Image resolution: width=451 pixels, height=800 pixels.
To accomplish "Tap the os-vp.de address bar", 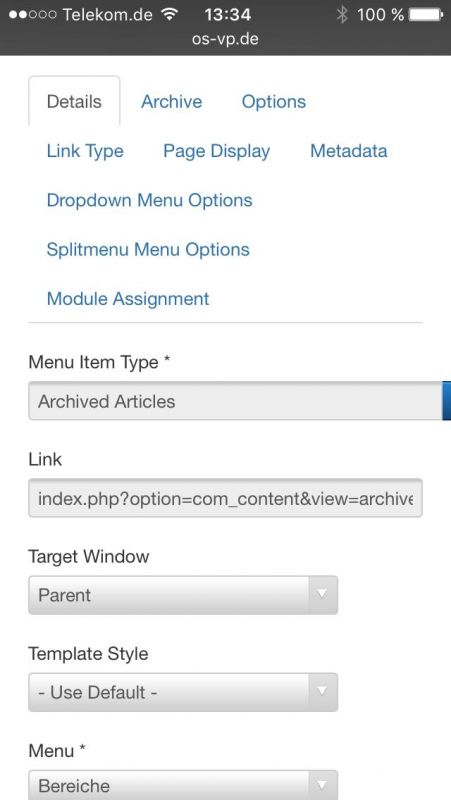I will tap(225, 39).
